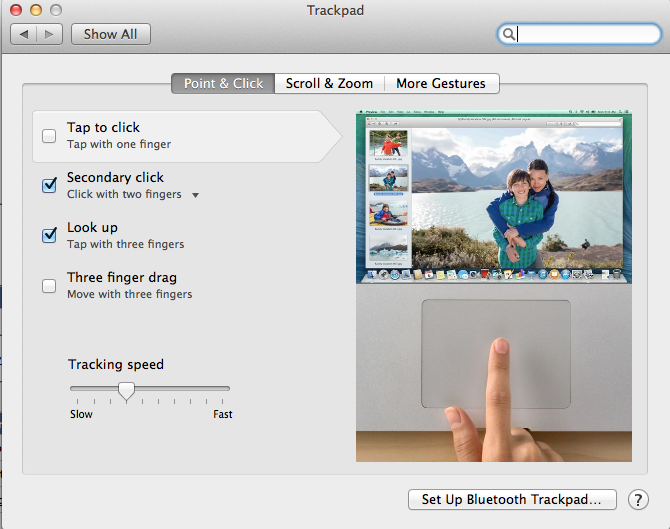Click the Tap to click label
The width and height of the screenshot is (670, 529).
pyautogui.click(x=103, y=127)
